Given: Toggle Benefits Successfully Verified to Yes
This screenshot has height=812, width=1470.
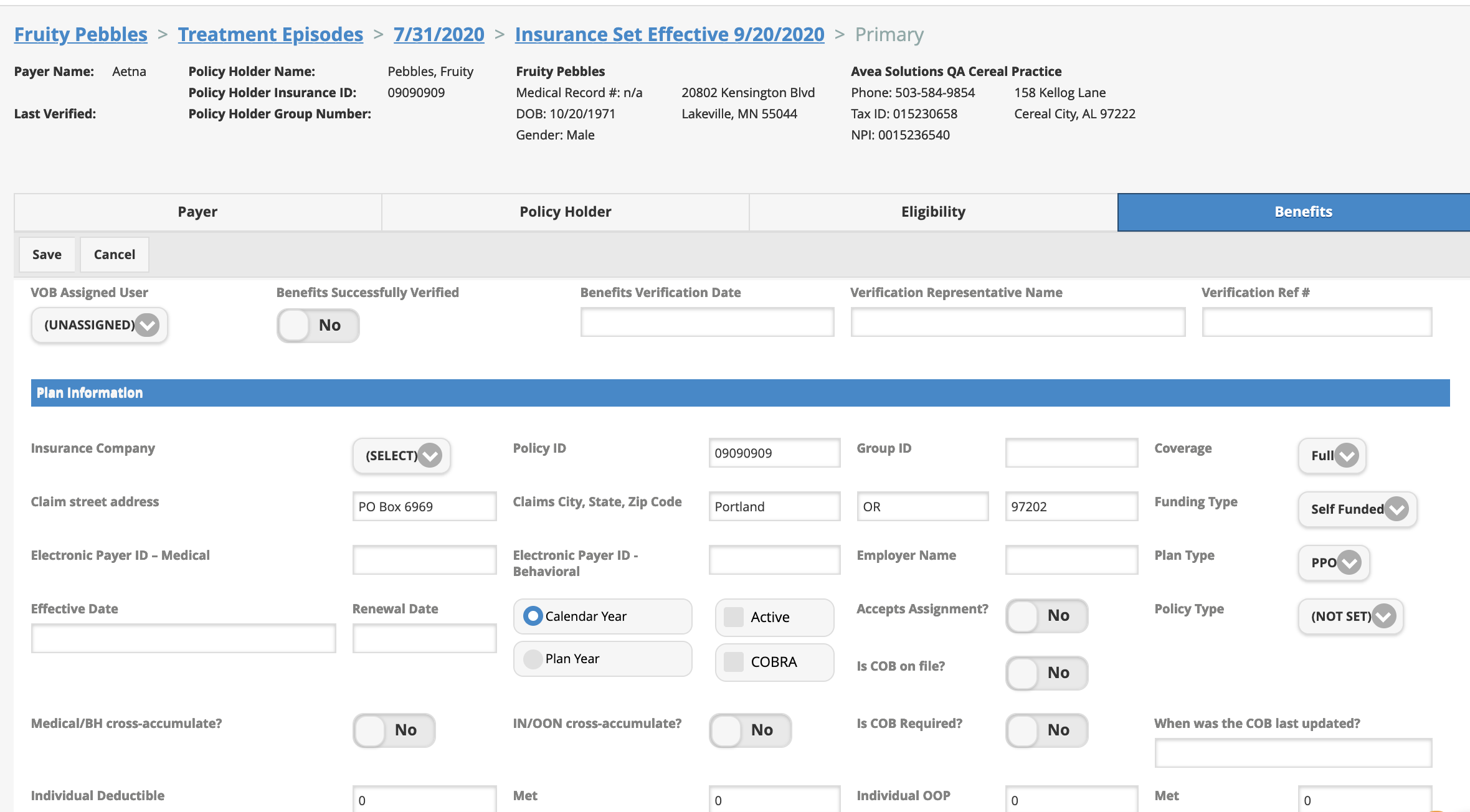Looking at the screenshot, I should click(317, 325).
